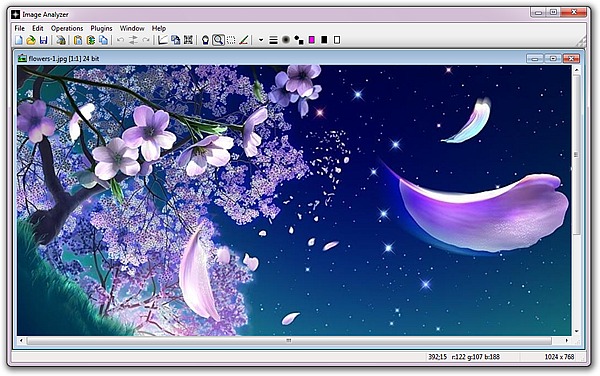
Task: Click the repeat double-arrow icon
Action: coord(133,40)
